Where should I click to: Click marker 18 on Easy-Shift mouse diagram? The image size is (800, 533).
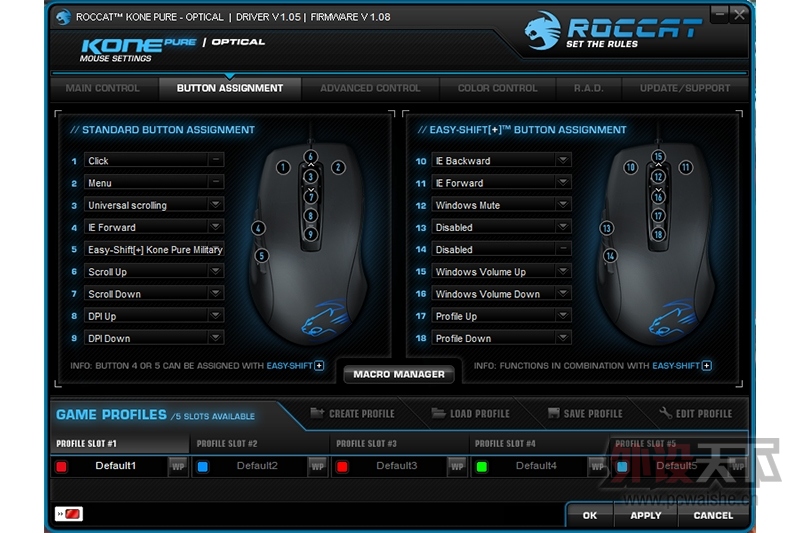tap(658, 234)
